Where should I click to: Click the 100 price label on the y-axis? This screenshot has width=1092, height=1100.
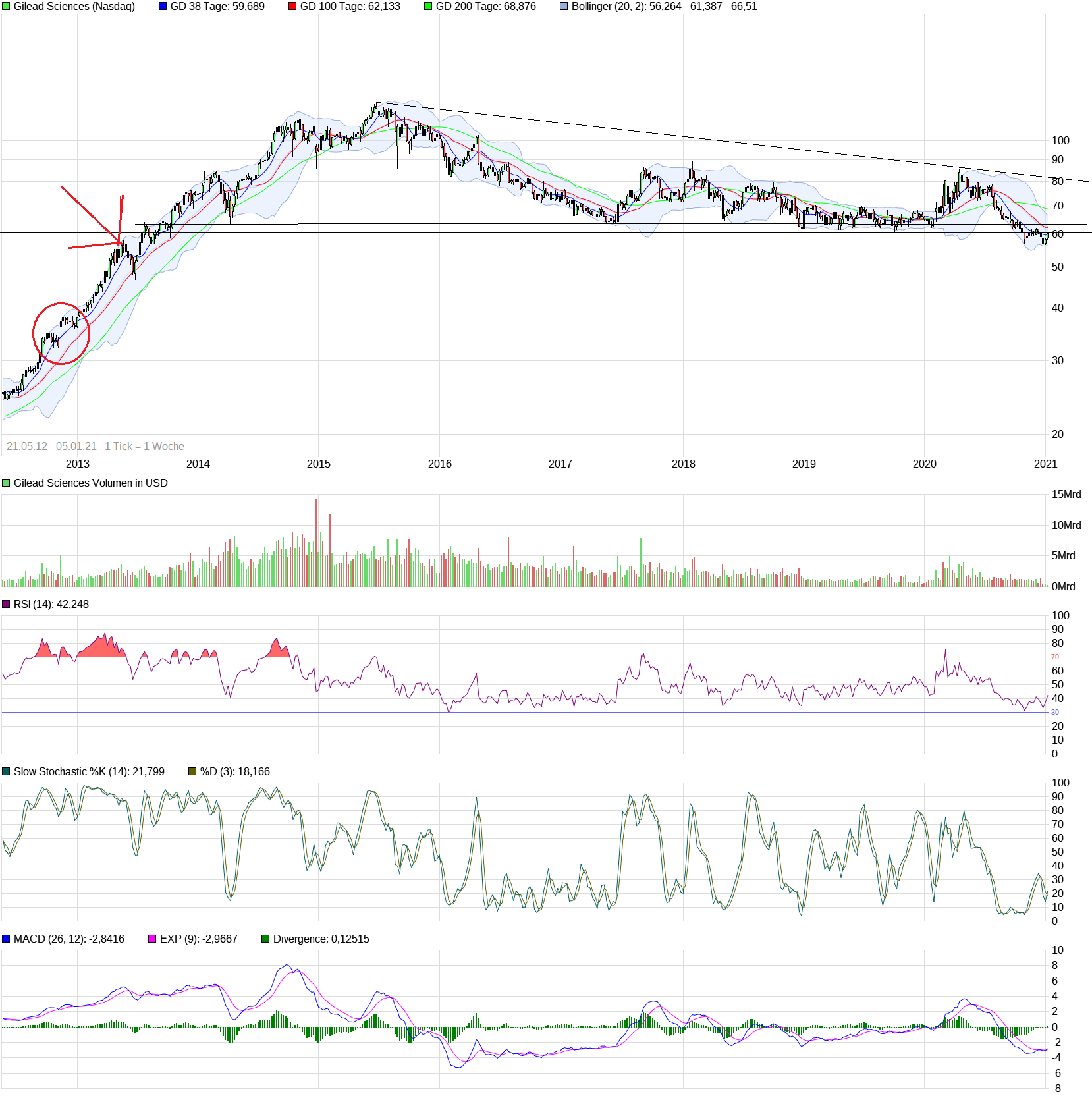[1060, 140]
